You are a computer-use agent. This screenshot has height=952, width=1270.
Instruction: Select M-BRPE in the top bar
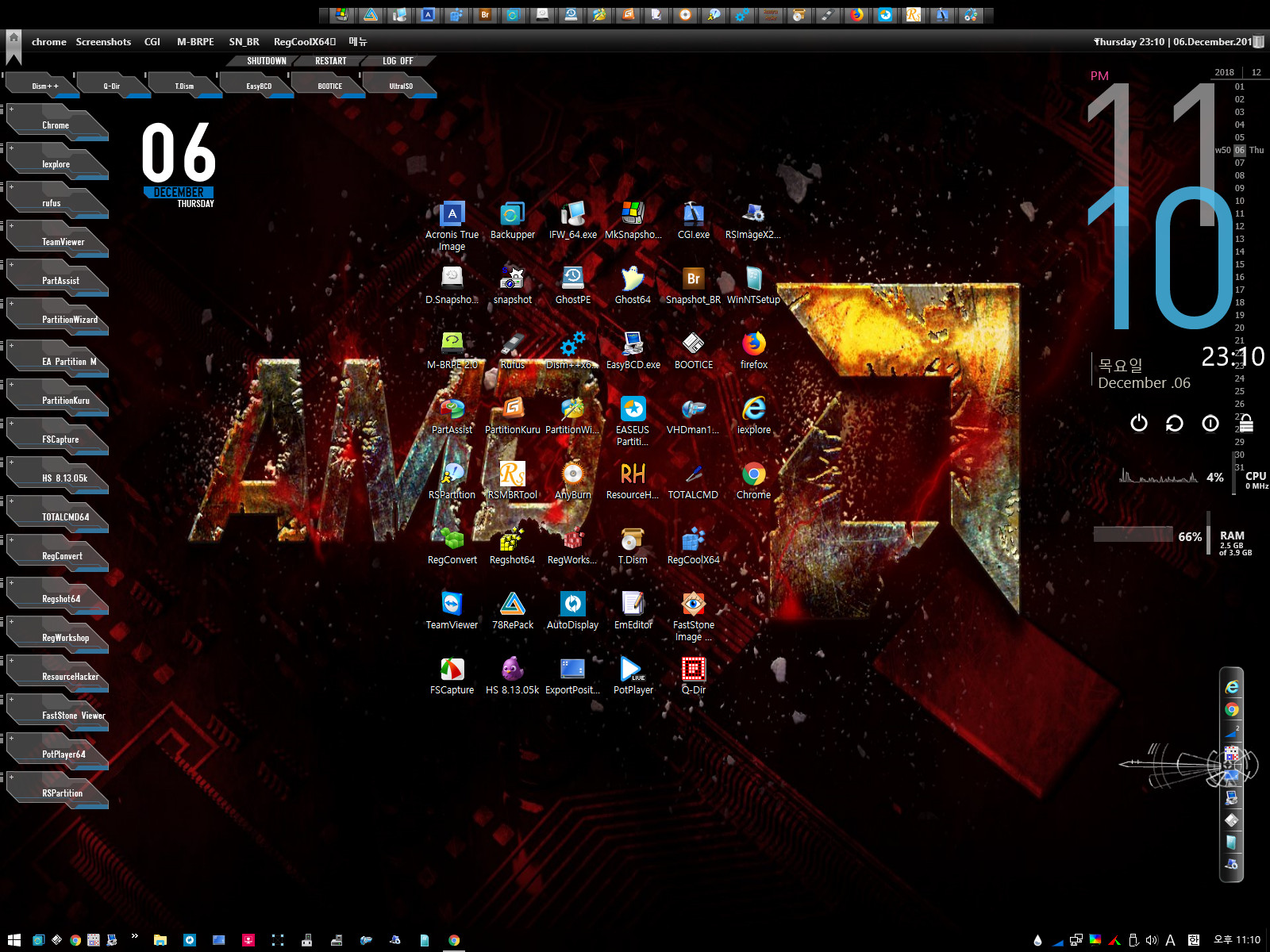(x=195, y=41)
